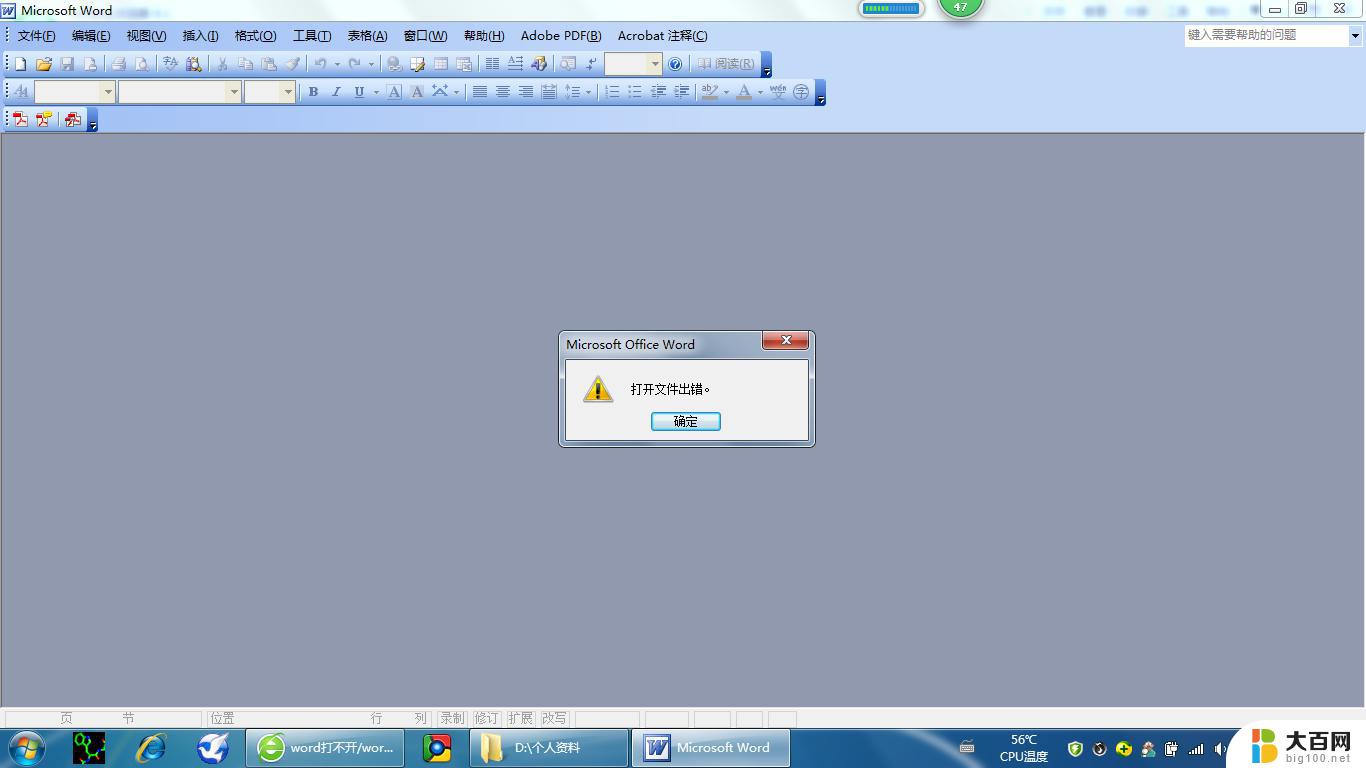Image resolution: width=1366 pixels, height=768 pixels.
Task: Open the Adobe PDF(B) menu
Action: tap(561, 36)
